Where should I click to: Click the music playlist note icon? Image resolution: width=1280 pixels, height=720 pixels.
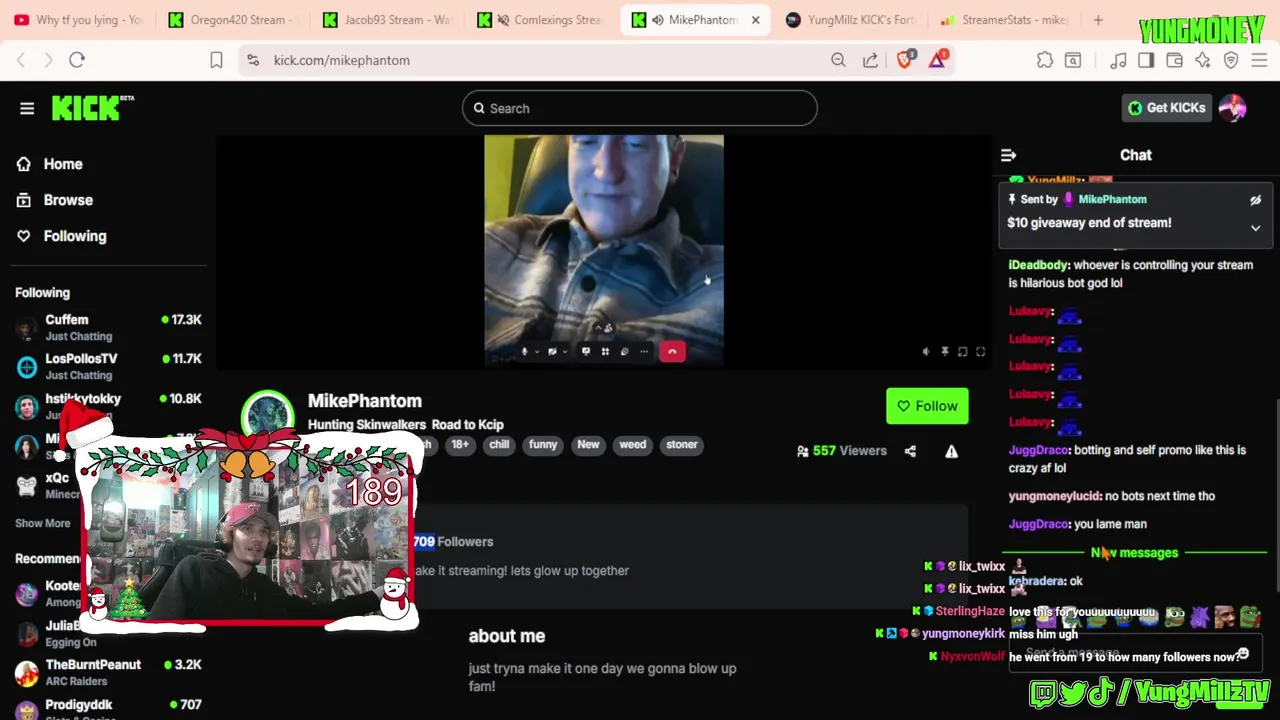point(1118,60)
